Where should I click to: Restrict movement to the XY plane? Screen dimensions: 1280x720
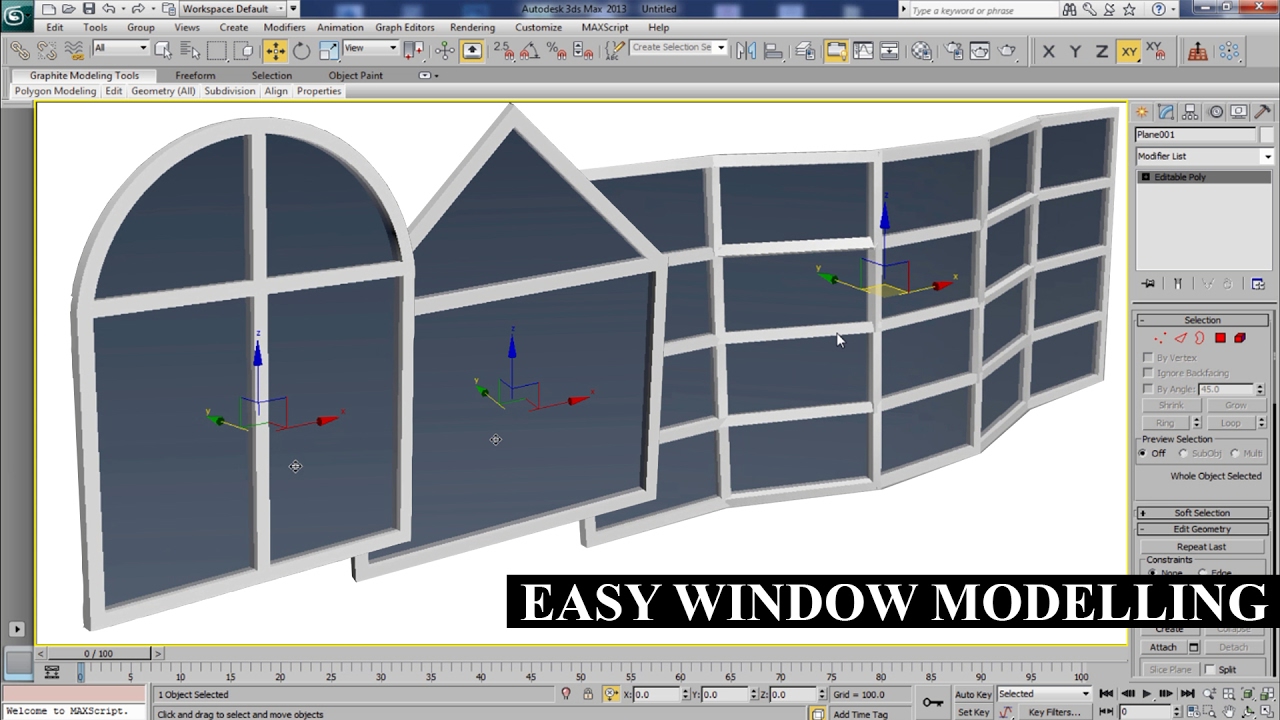1129,51
